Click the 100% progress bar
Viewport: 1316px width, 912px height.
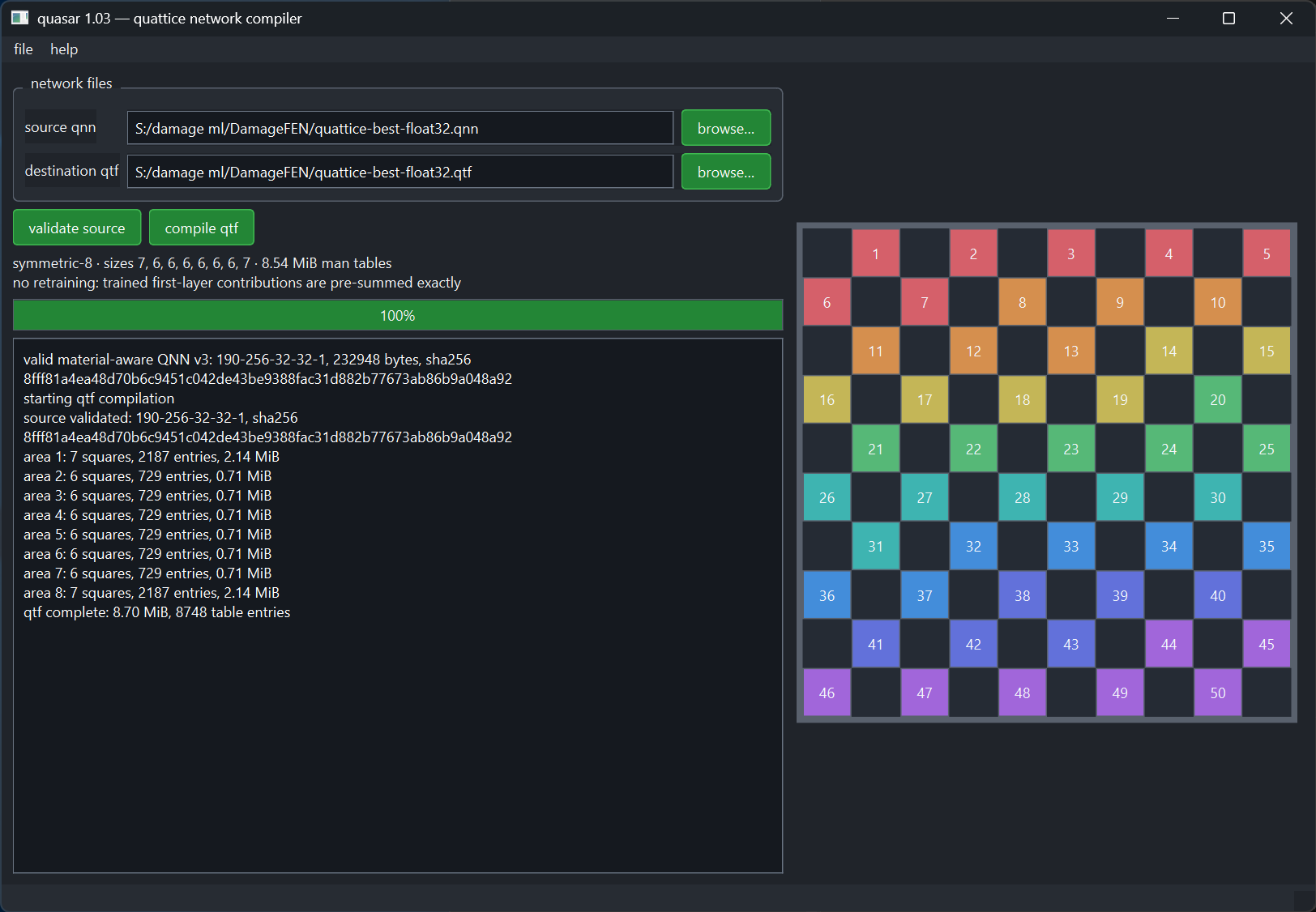(x=398, y=315)
